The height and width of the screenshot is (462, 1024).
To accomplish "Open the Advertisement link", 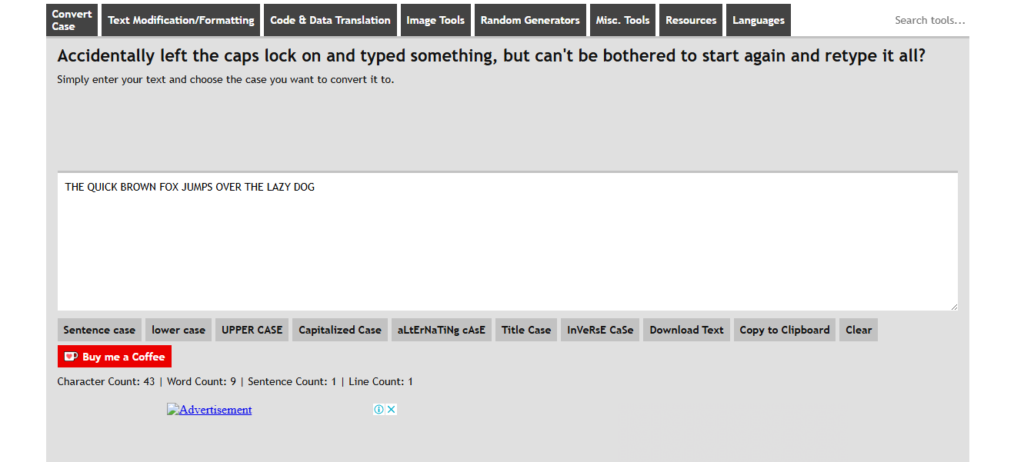I will [209, 410].
